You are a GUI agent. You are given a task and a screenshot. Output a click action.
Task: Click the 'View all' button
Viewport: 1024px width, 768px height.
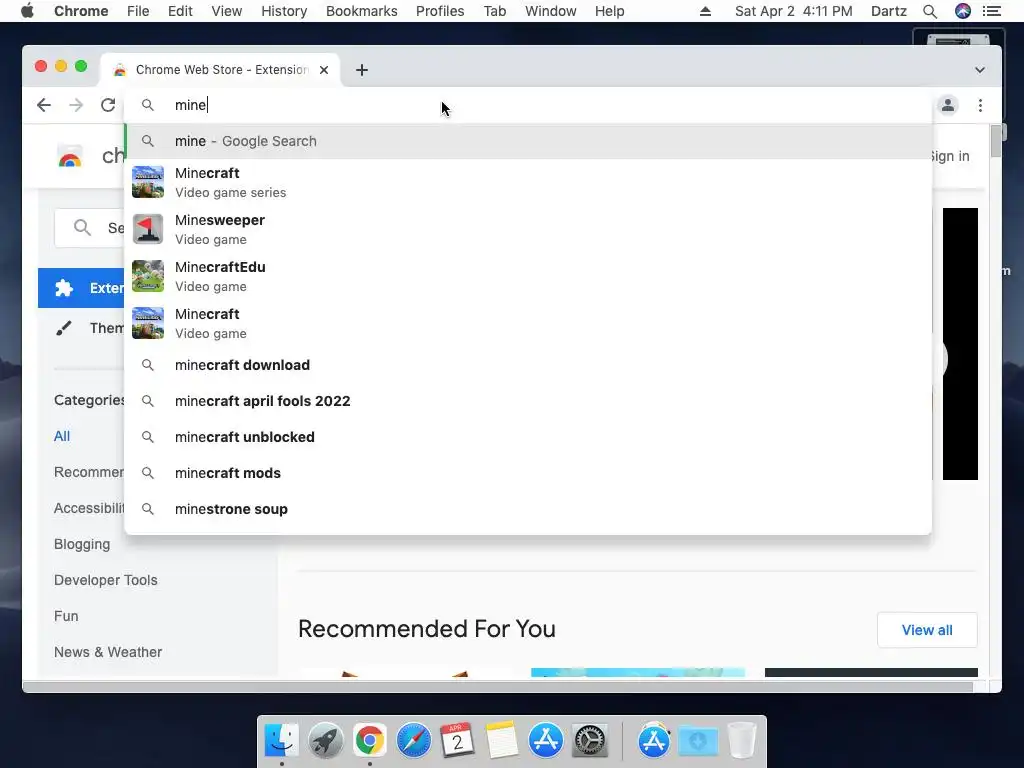tap(927, 630)
